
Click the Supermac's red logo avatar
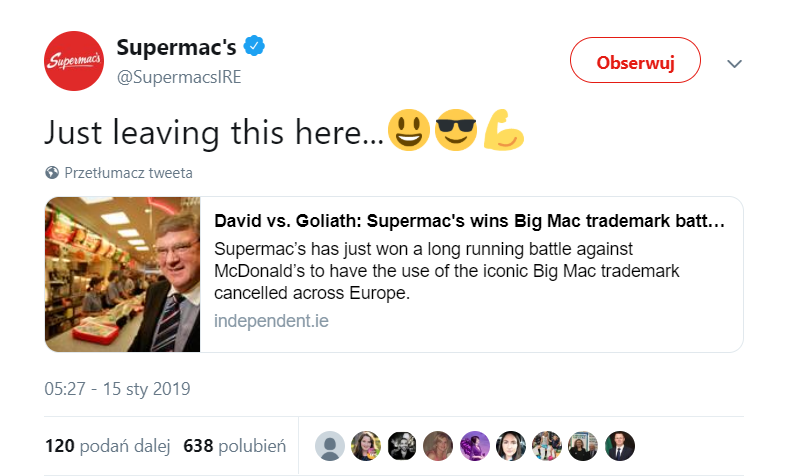(x=74, y=61)
